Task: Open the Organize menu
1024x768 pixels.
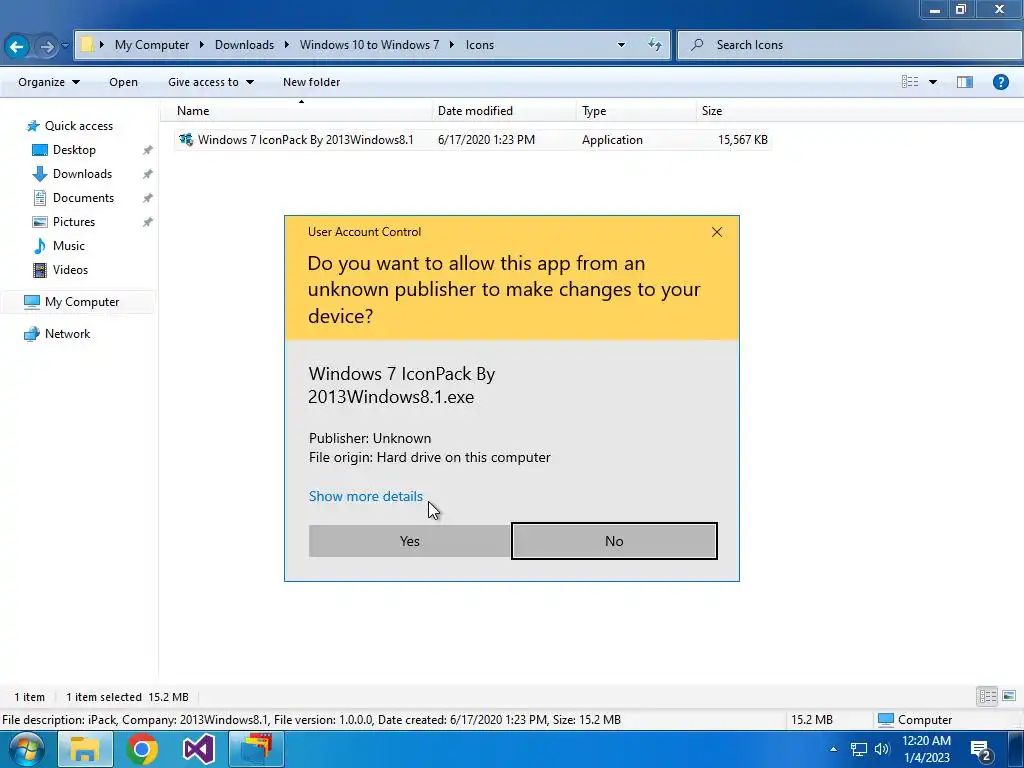Action: pyautogui.click(x=49, y=82)
